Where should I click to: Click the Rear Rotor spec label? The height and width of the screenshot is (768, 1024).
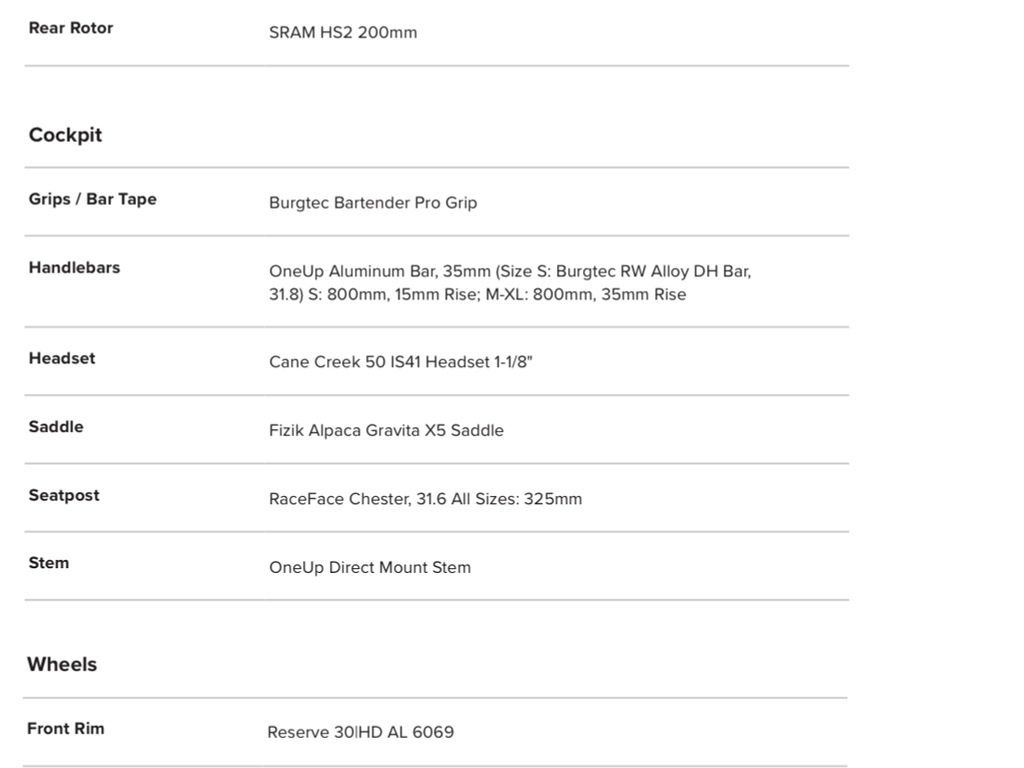pos(71,28)
